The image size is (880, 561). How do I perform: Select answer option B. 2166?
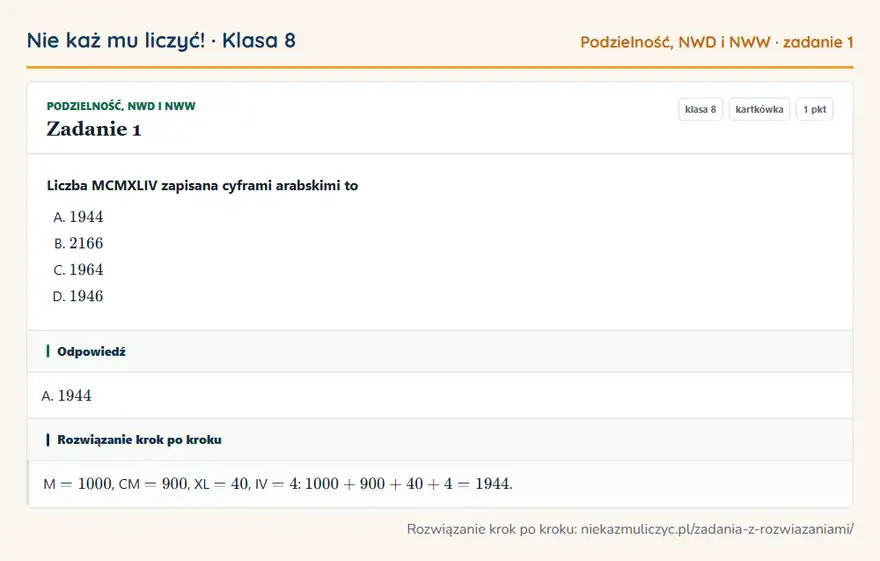[x=78, y=243]
